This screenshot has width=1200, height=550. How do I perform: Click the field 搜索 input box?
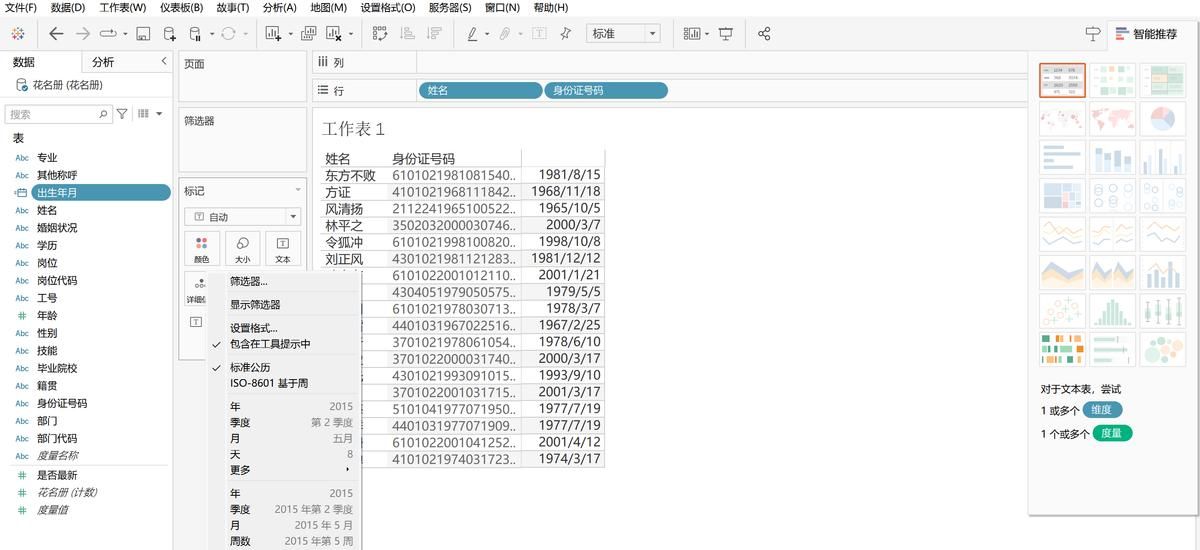pos(58,114)
